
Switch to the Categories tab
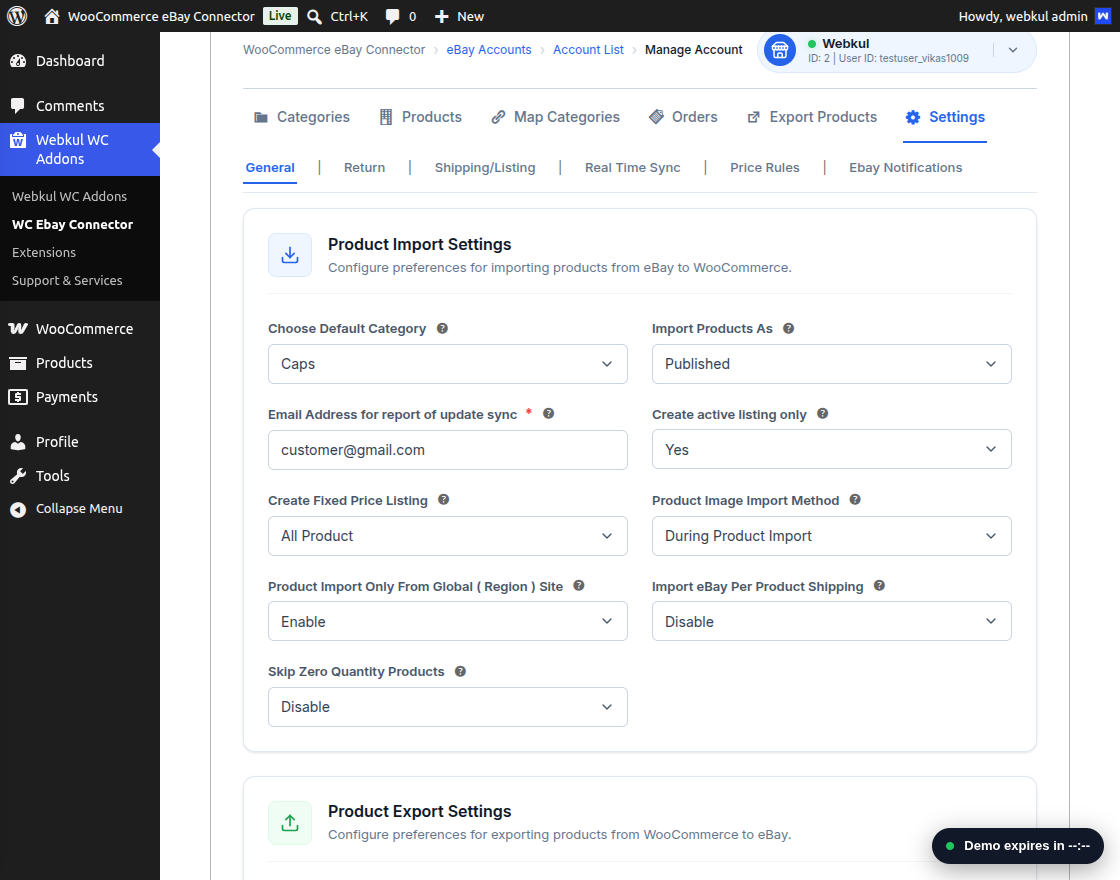tap(302, 117)
